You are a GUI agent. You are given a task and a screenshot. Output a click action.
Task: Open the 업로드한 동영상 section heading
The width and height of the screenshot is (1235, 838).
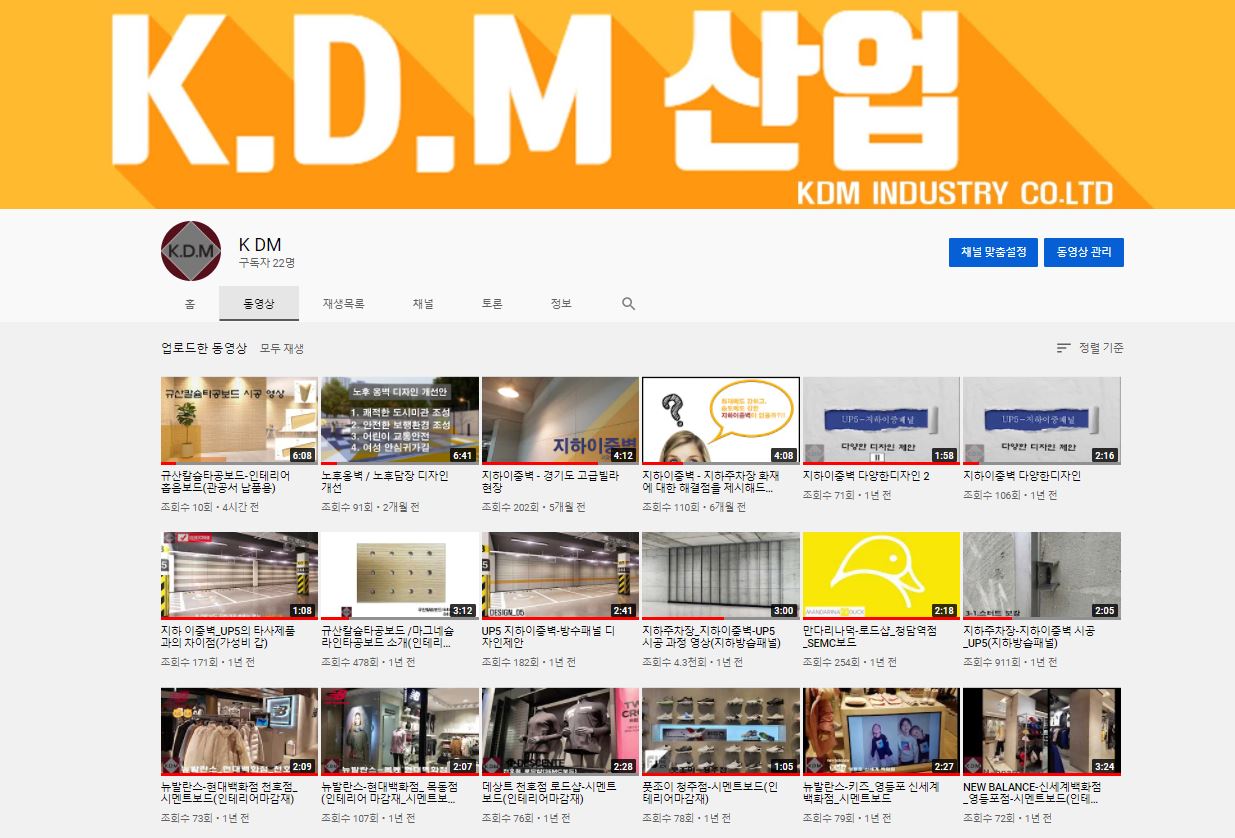coord(204,348)
